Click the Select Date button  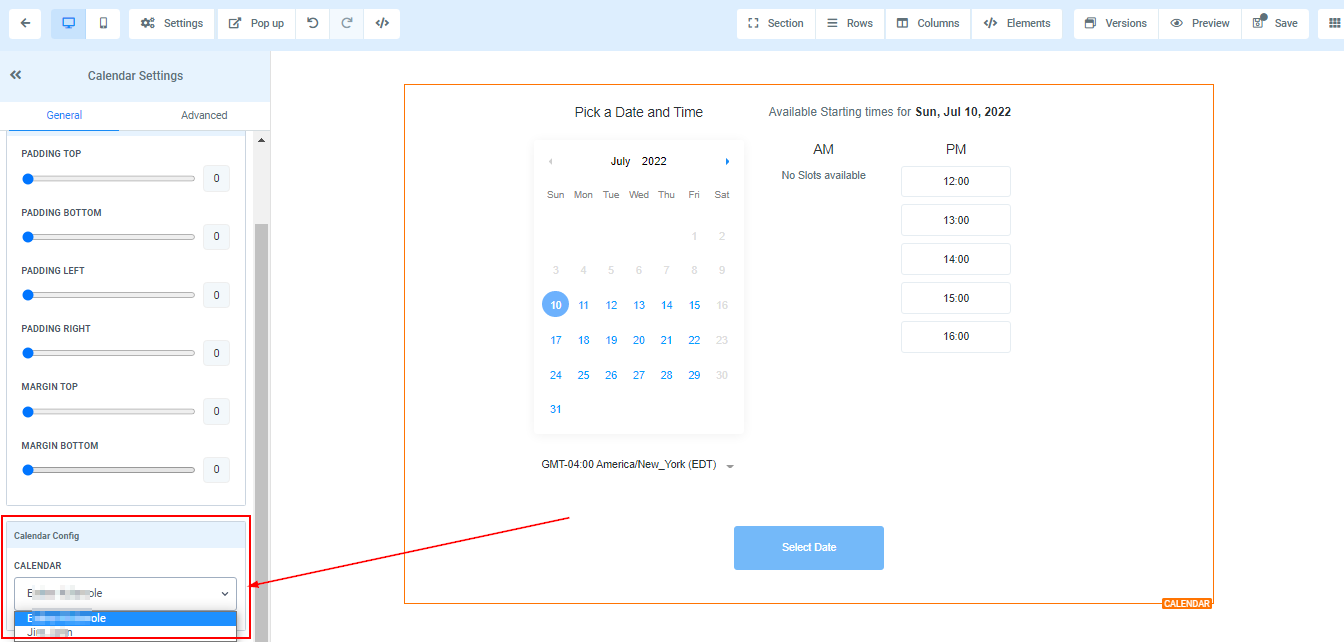[x=808, y=548]
